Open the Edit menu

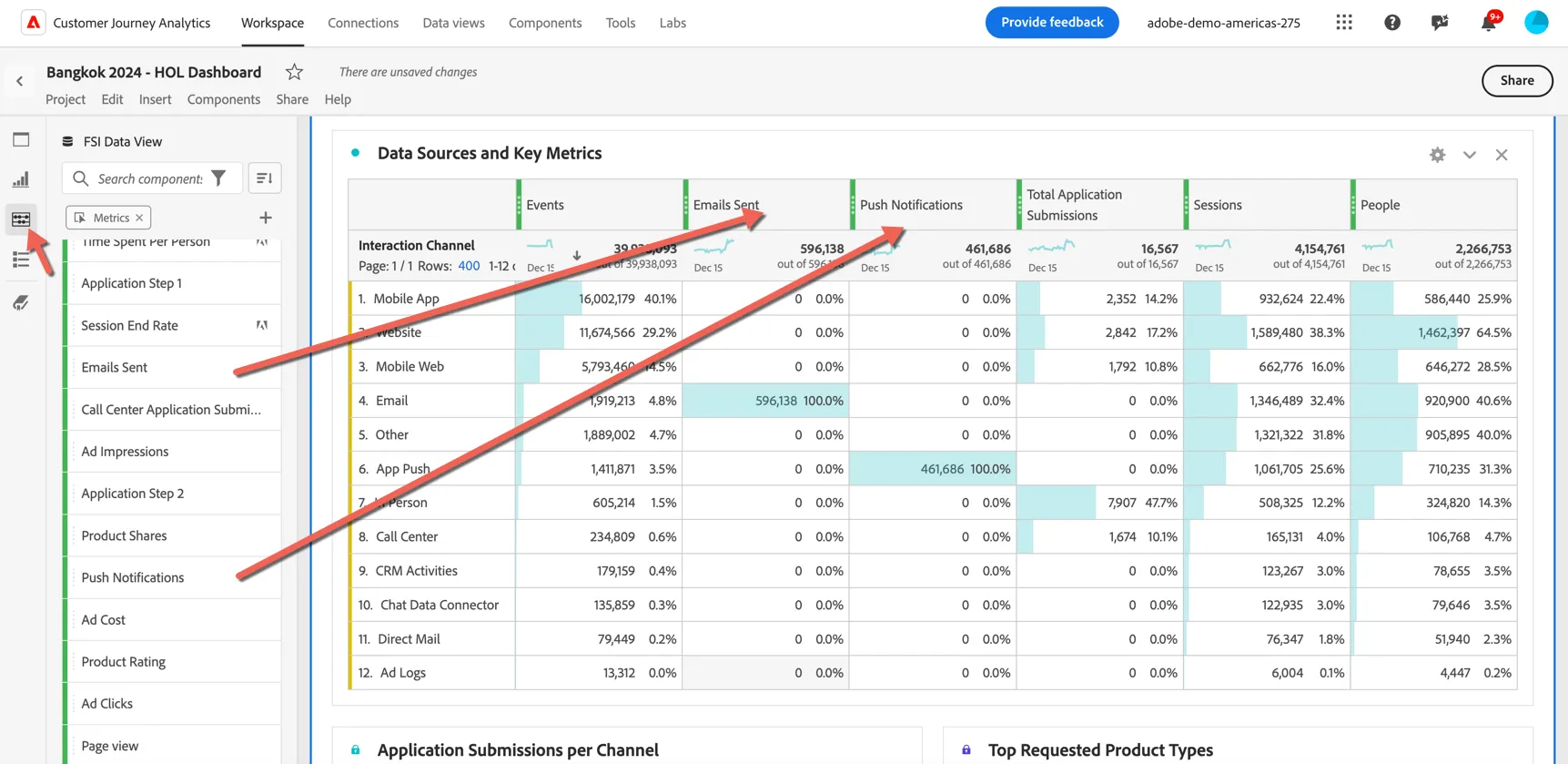pyautogui.click(x=112, y=99)
